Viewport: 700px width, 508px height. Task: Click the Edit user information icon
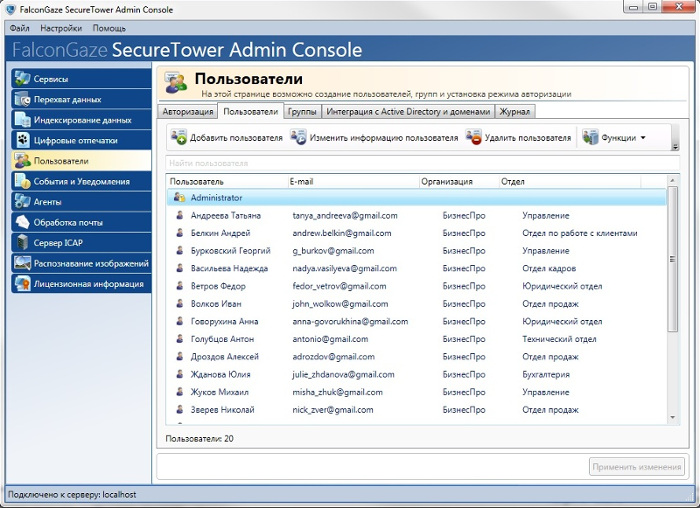coord(298,138)
